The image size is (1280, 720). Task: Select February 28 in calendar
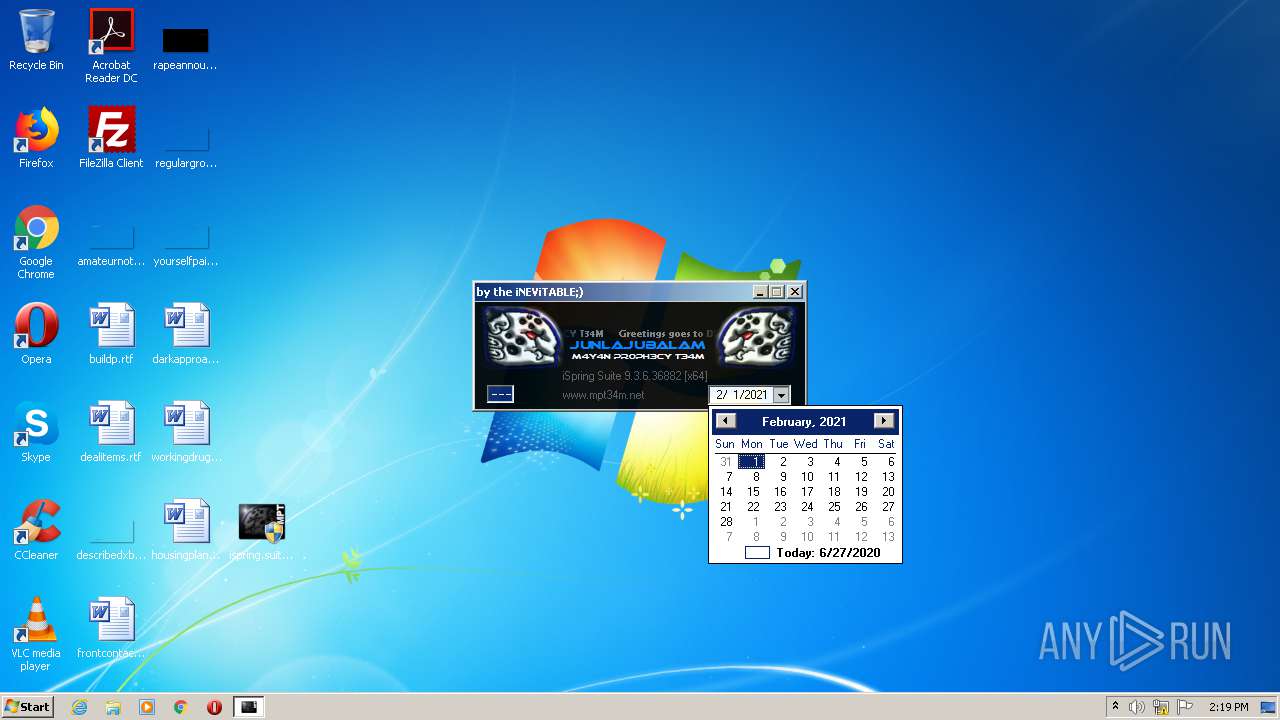click(x=726, y=522)
